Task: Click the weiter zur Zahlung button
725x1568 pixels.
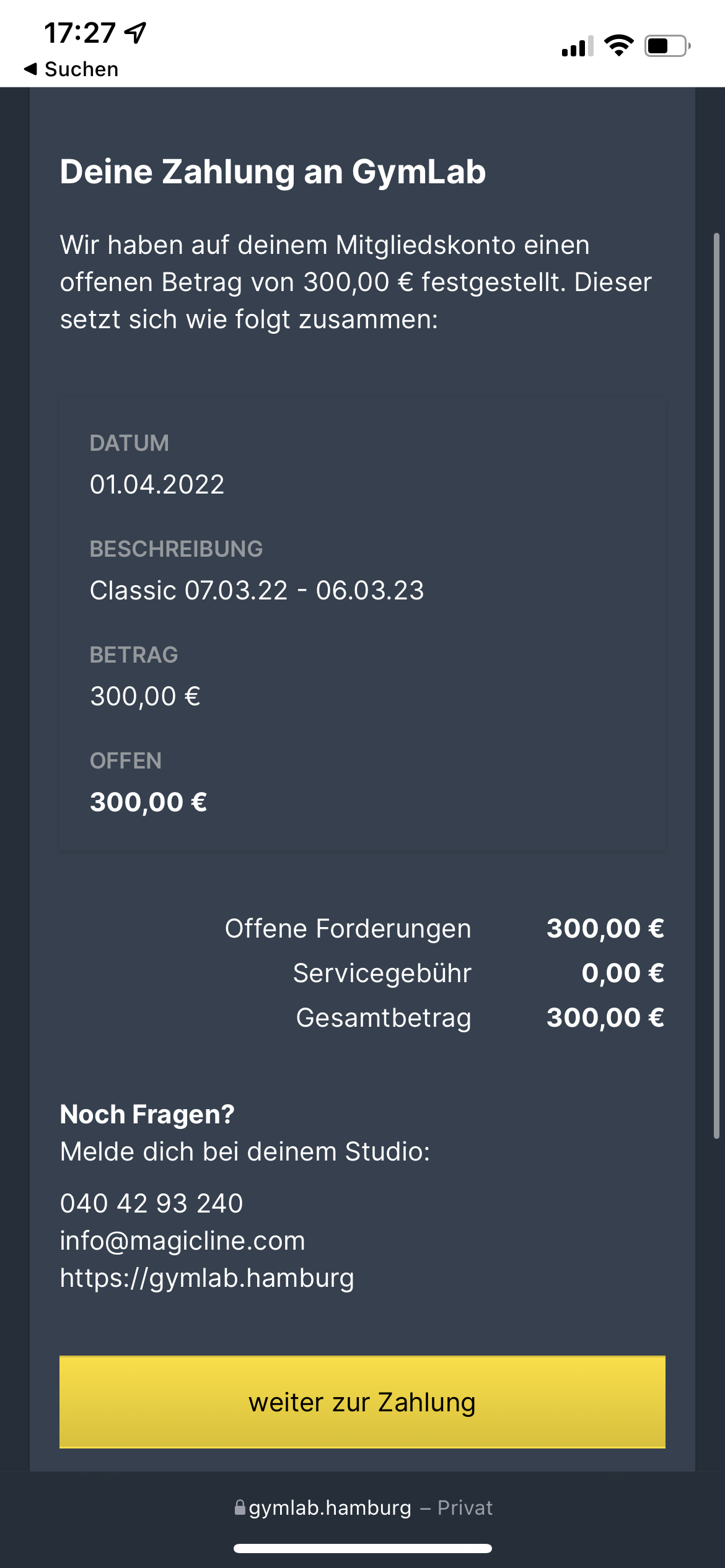Action: [362, 1402]
